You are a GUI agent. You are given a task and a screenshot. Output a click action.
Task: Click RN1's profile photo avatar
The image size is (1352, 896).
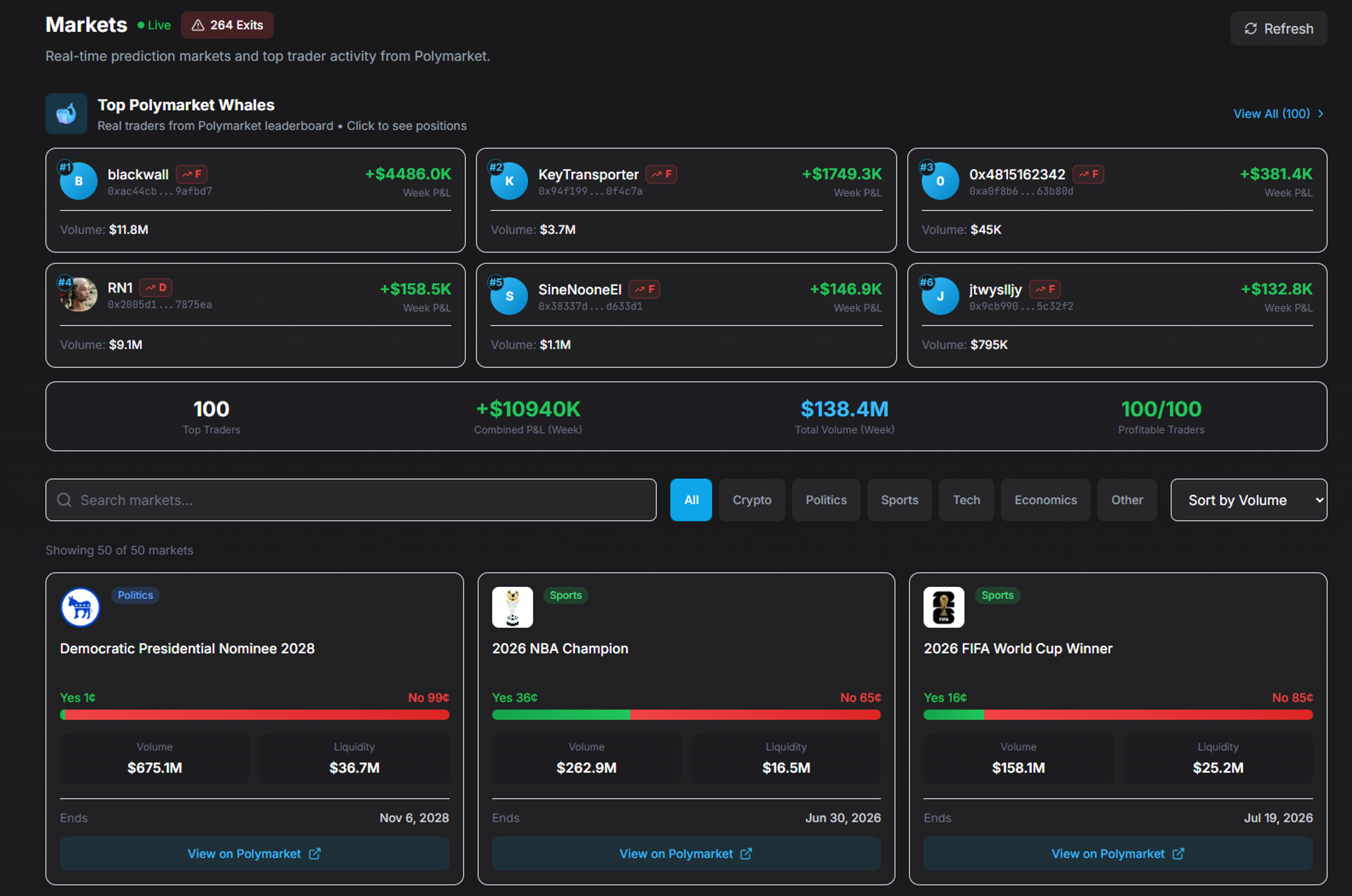point(78,295)
